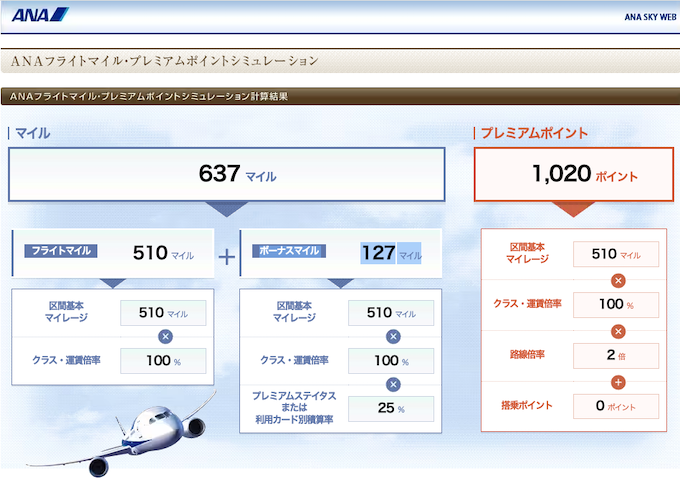Click the 計算結果 section header bar
680x482 pixels.
pos(340,97)
